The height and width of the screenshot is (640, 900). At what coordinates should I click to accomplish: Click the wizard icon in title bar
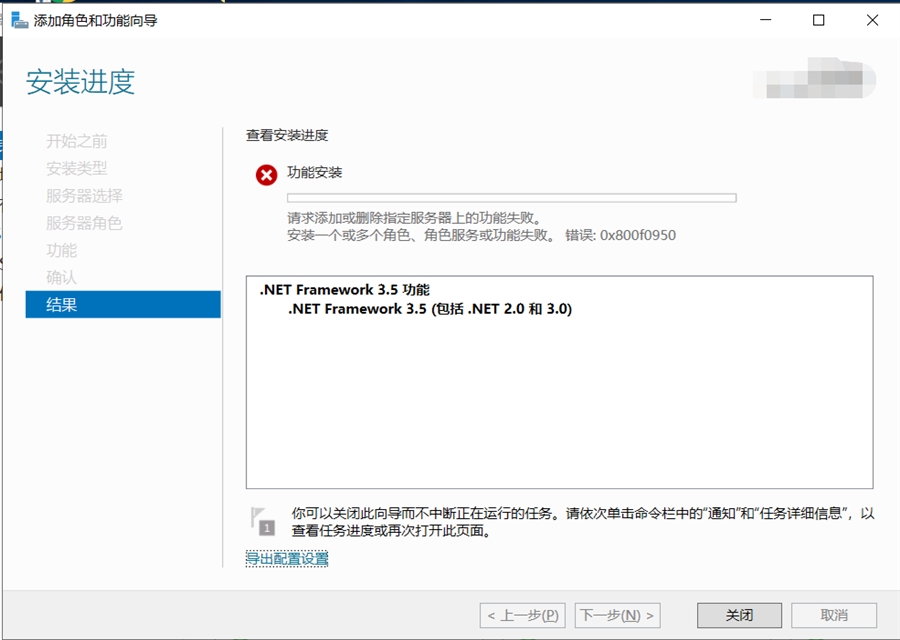tap(19, 20)
